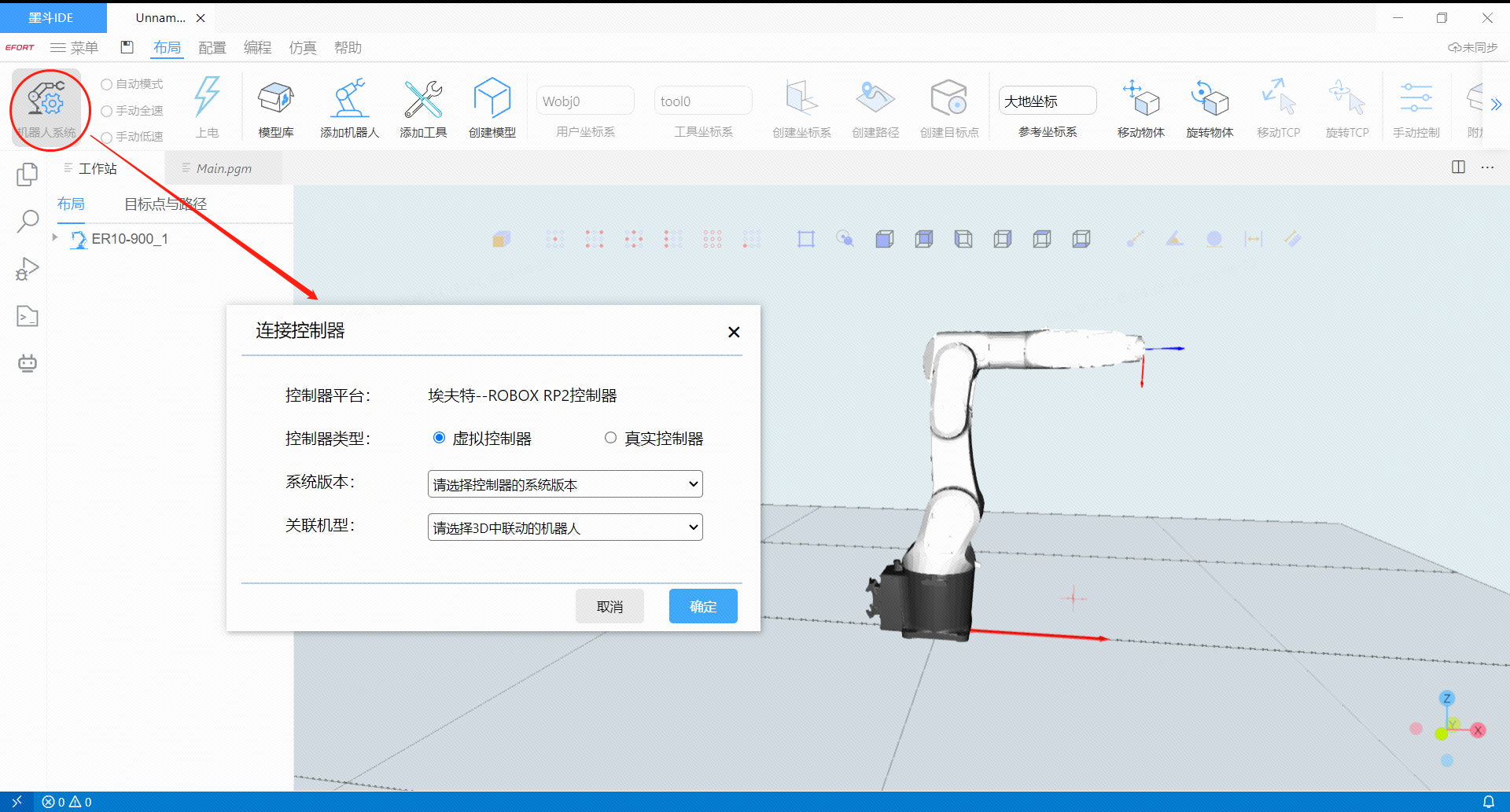
Task: Expand the ER10-900_1 tree node
Action: click(55, 237)
